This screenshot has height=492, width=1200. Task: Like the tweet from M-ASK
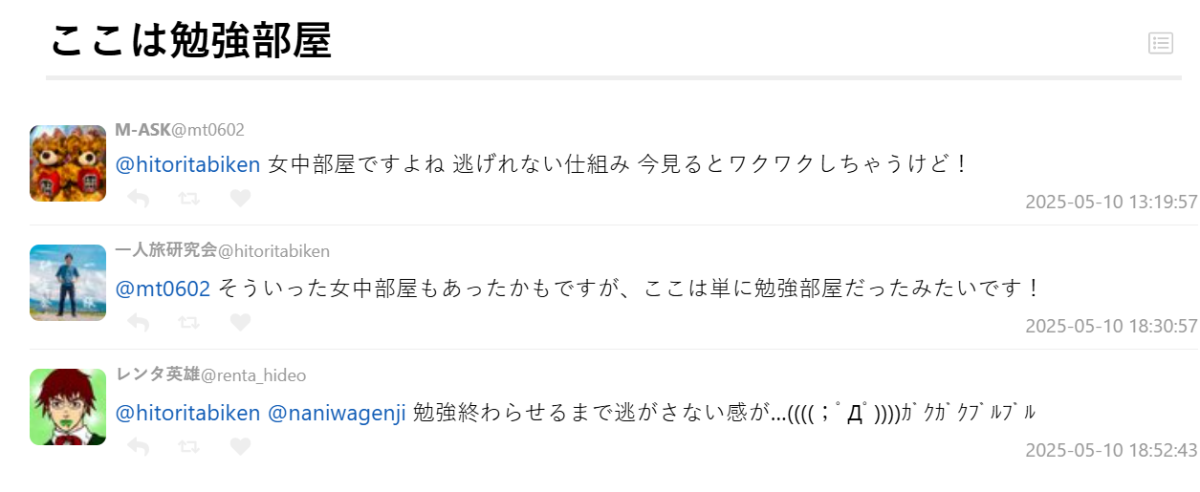click(x=240, y=199)
